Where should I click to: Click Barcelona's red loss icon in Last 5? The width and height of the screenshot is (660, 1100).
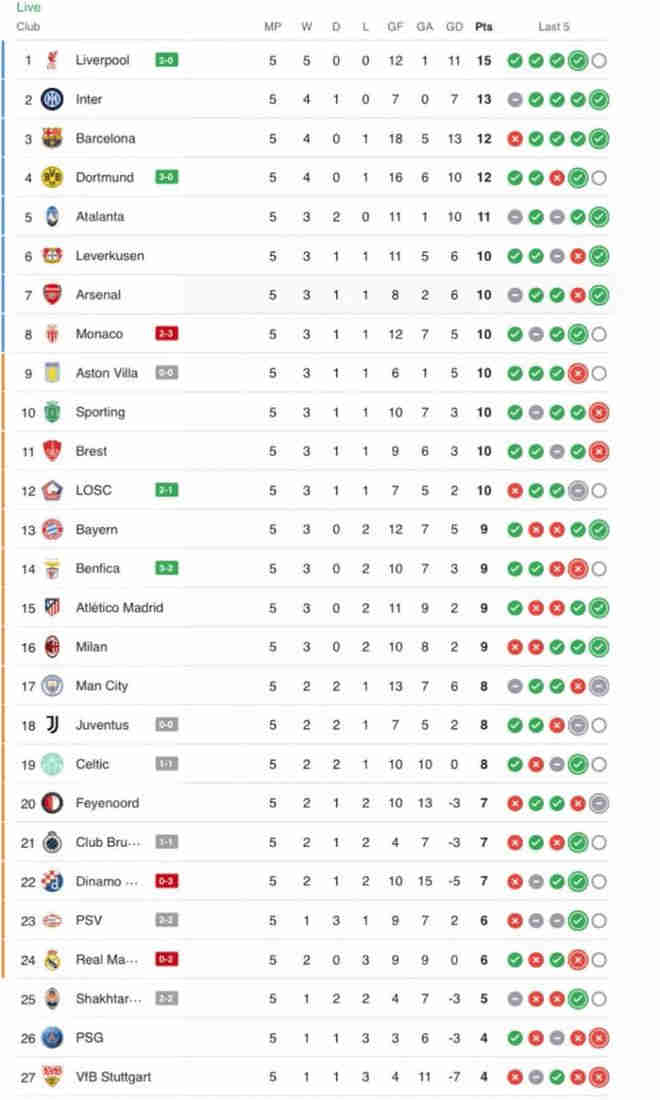[x=515, y=139]
